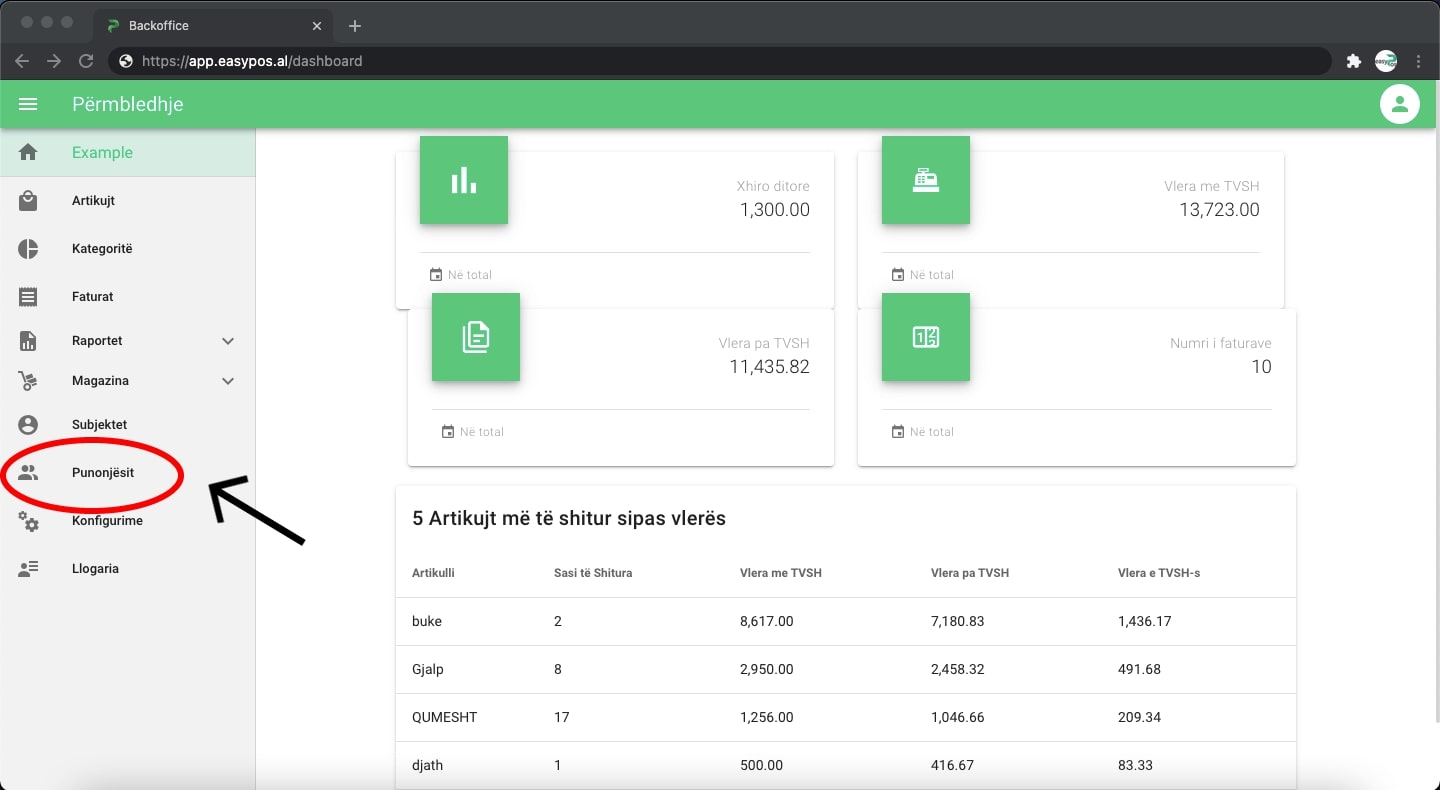Open the Chrome three-dot menu

pyautogui.click(x=1419, y=61)
